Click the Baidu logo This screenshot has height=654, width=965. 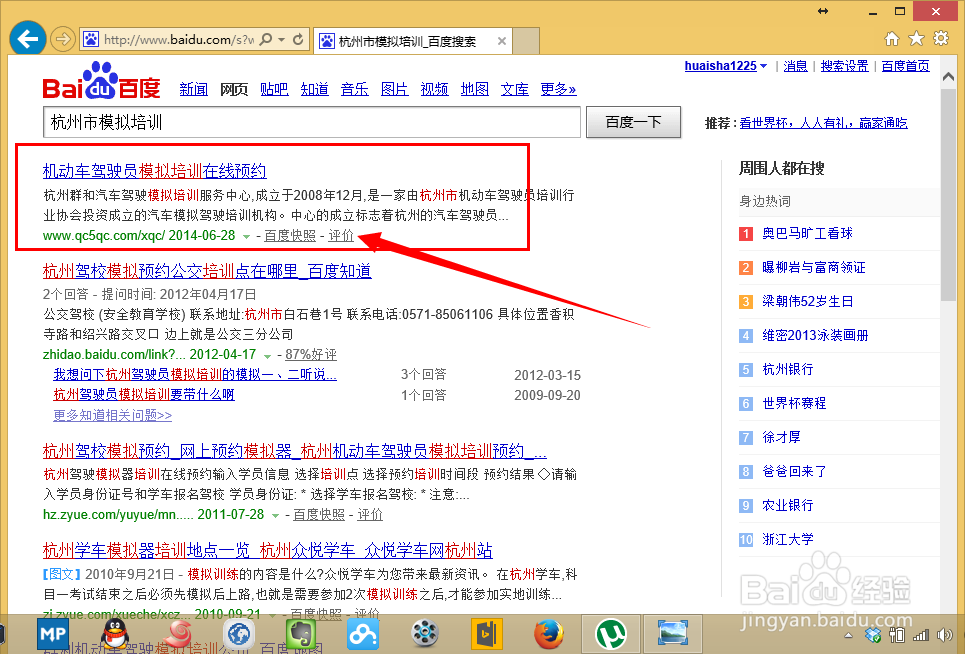(102, 81)
